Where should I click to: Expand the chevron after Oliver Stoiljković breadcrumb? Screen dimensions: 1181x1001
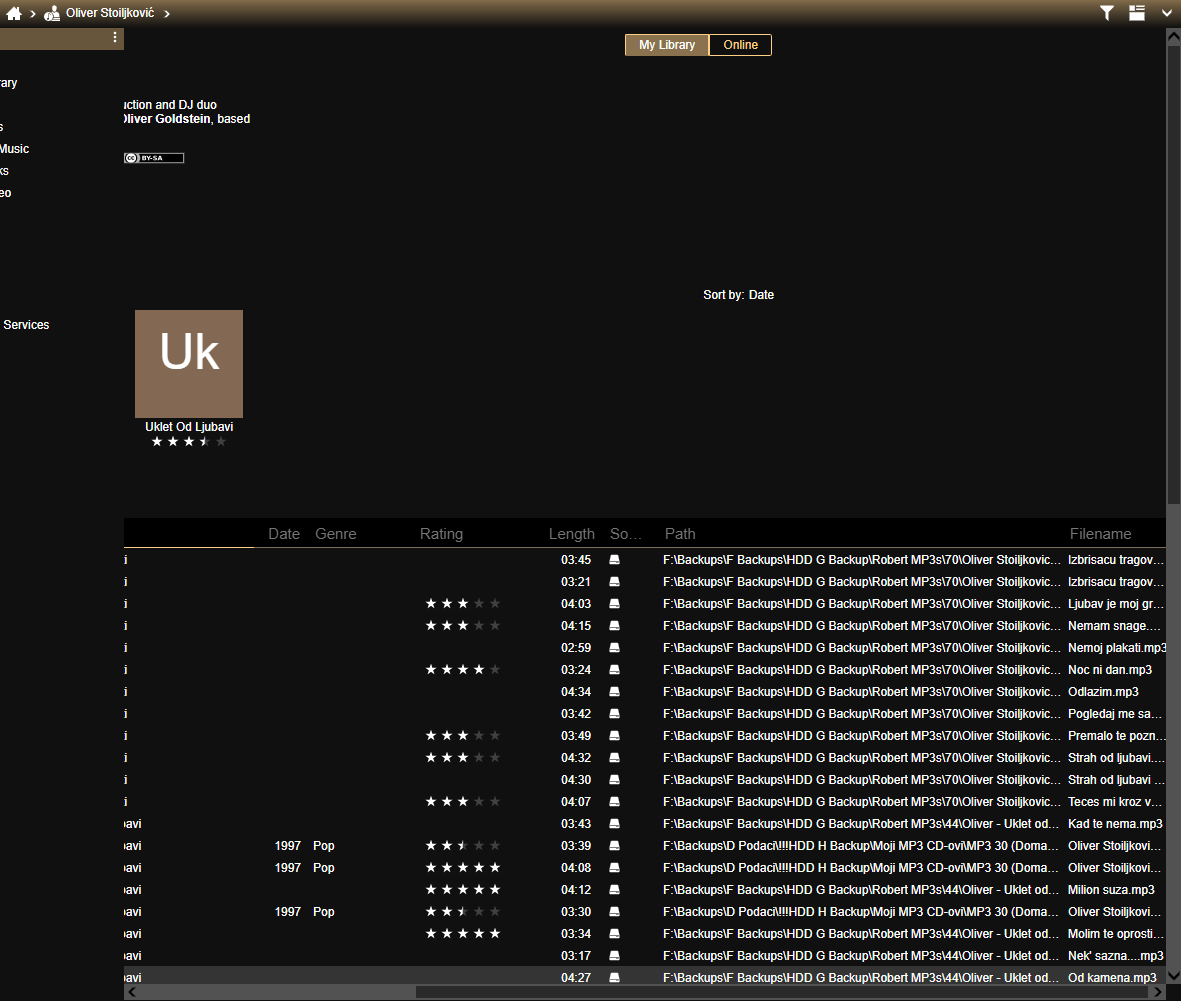point(167,13)
